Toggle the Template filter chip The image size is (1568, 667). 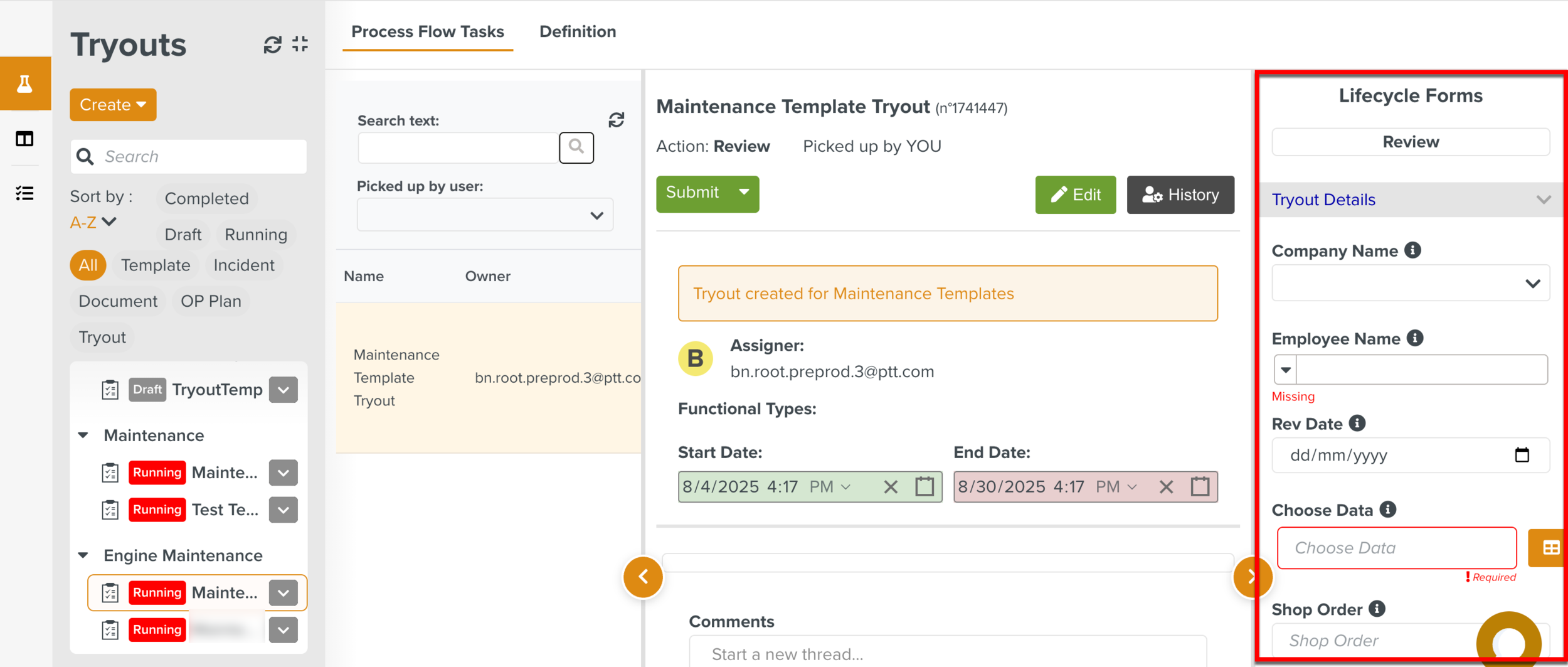click(156, 265)
